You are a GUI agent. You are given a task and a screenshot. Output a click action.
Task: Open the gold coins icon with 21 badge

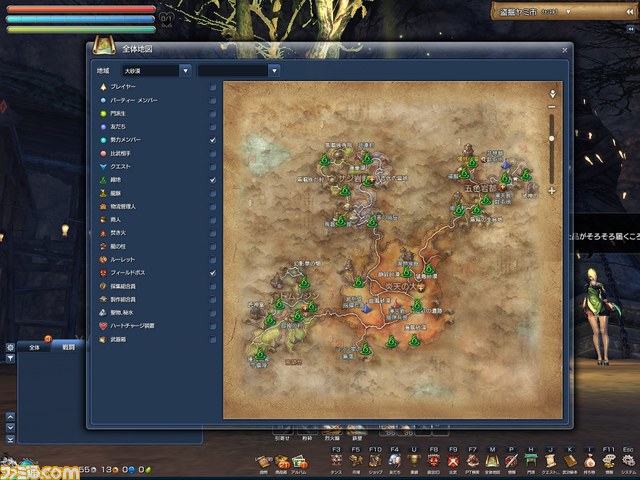click(282, 462)
